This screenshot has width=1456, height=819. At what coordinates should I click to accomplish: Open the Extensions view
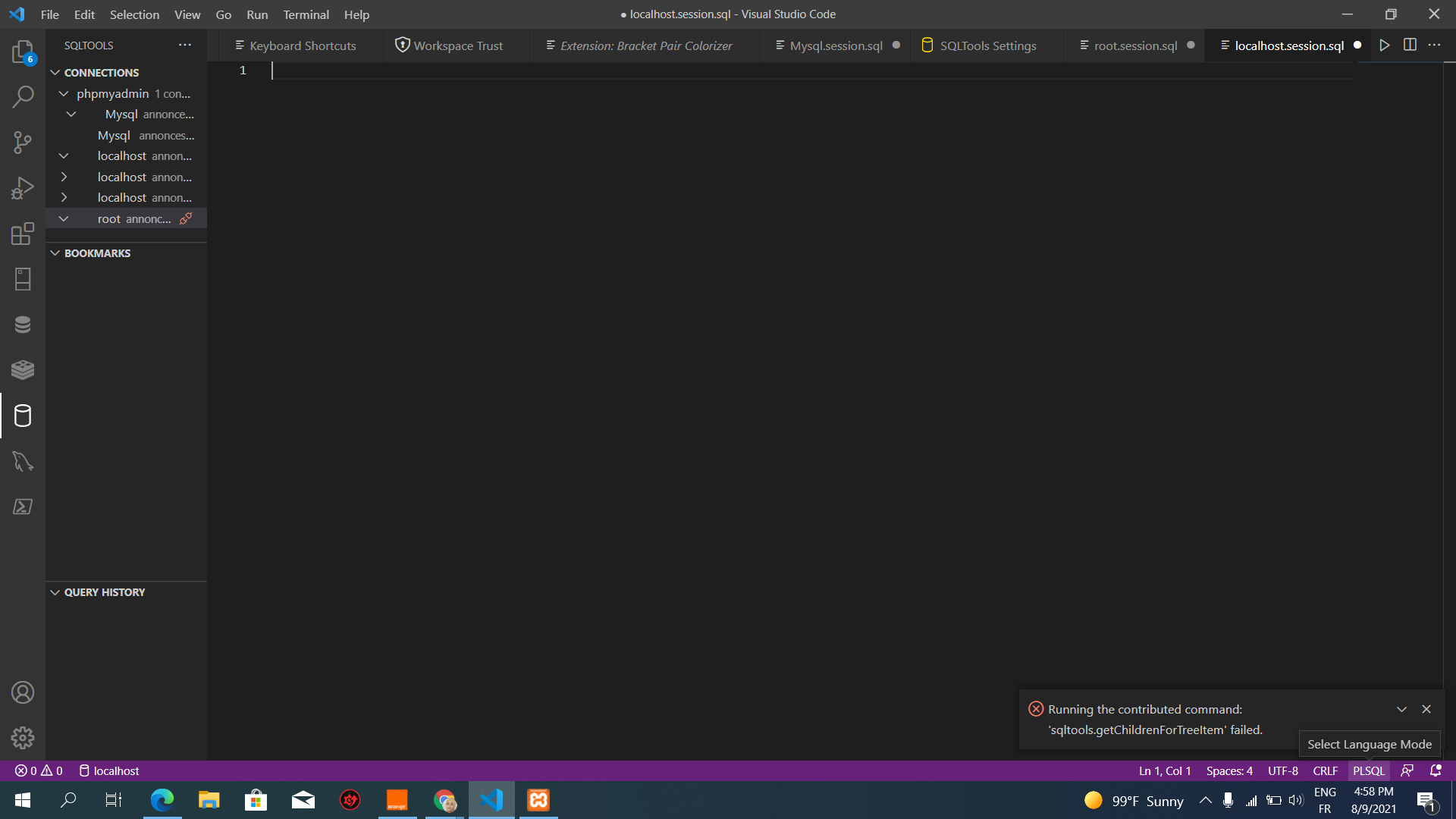pos(23,234)
